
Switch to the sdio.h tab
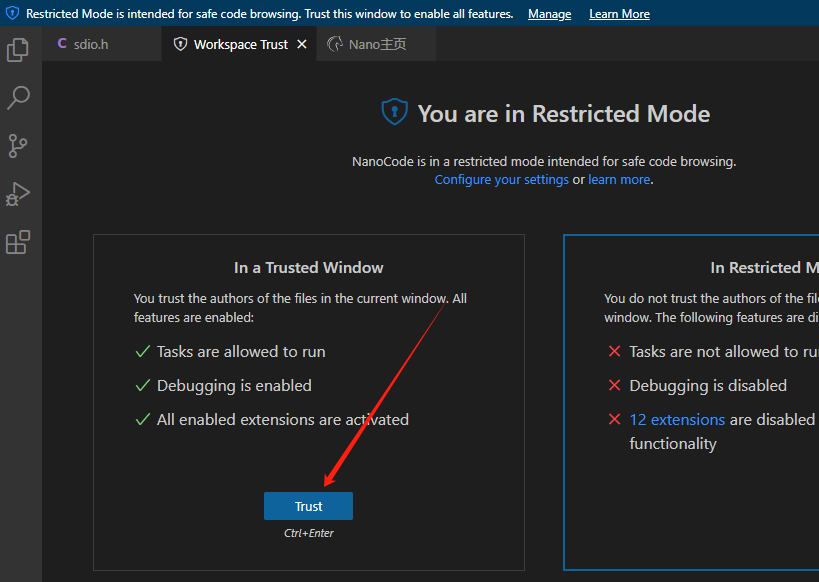tap(102, 44)
